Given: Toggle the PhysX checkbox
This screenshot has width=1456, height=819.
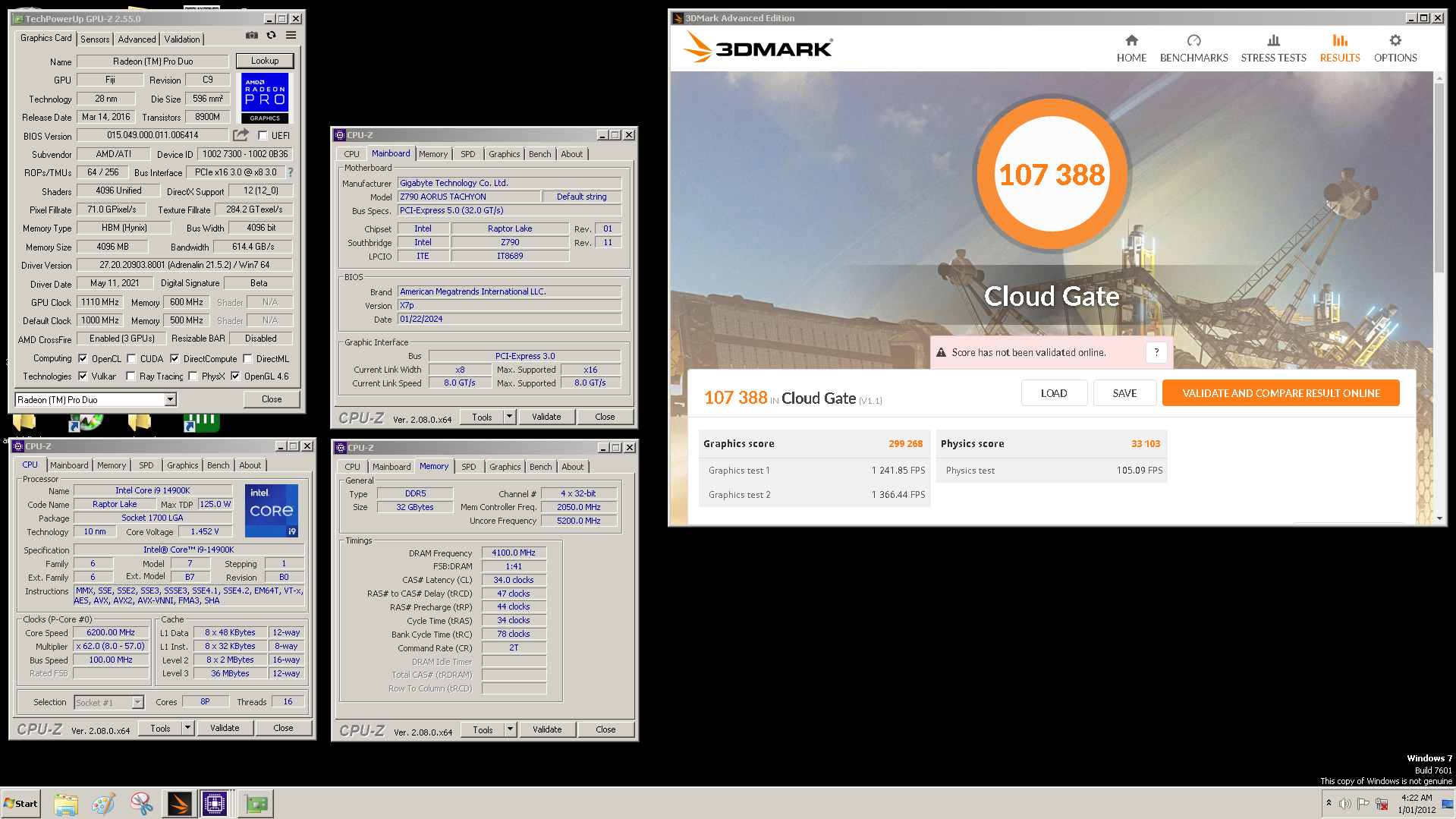Looking at the screenshot, I should click(x=193, y=376).
